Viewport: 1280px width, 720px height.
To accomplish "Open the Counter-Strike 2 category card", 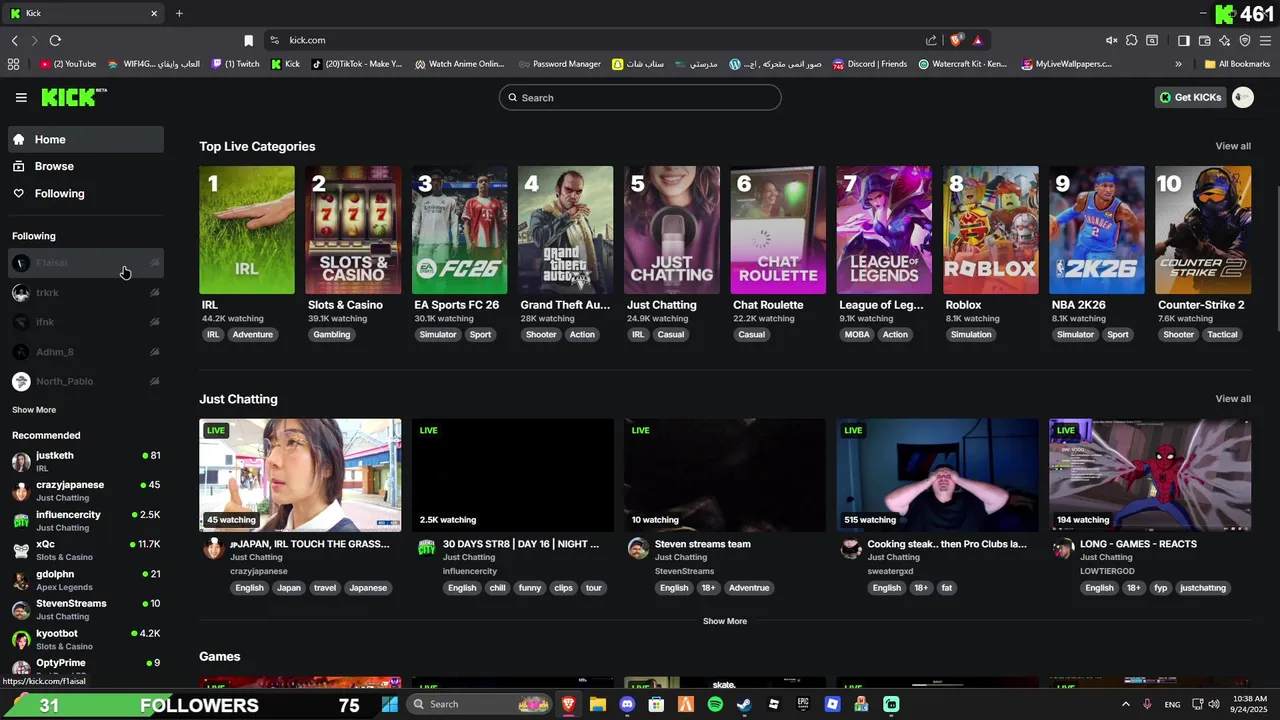I will [x=1203, y=230].
